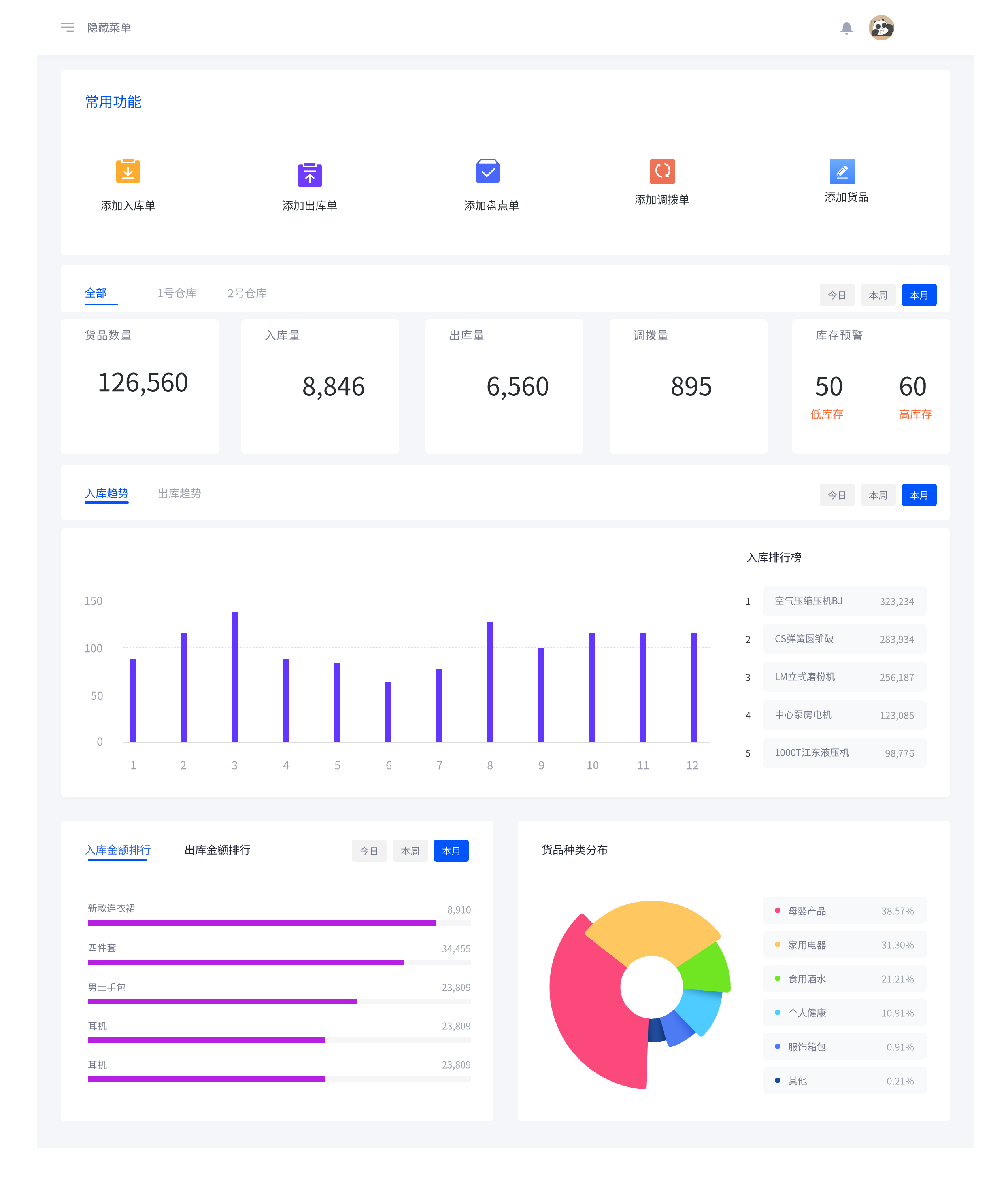Open the notification bell

pyautogui.click(x=846, y=28)
